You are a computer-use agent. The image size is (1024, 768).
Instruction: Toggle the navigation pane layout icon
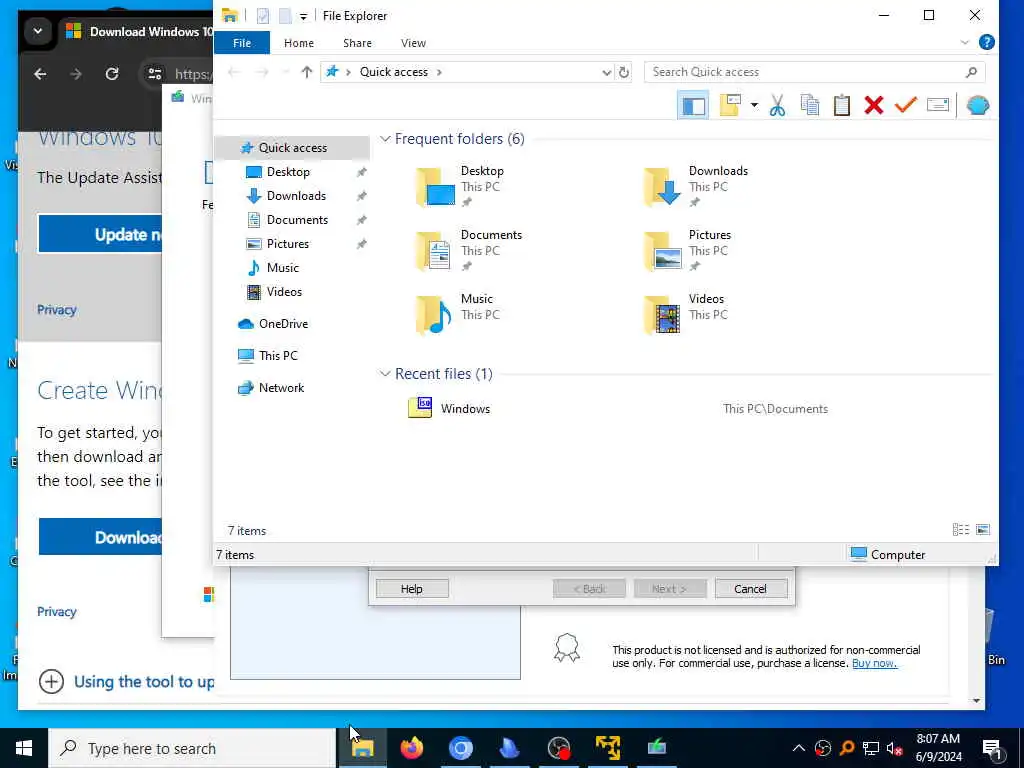pos(693,106)
